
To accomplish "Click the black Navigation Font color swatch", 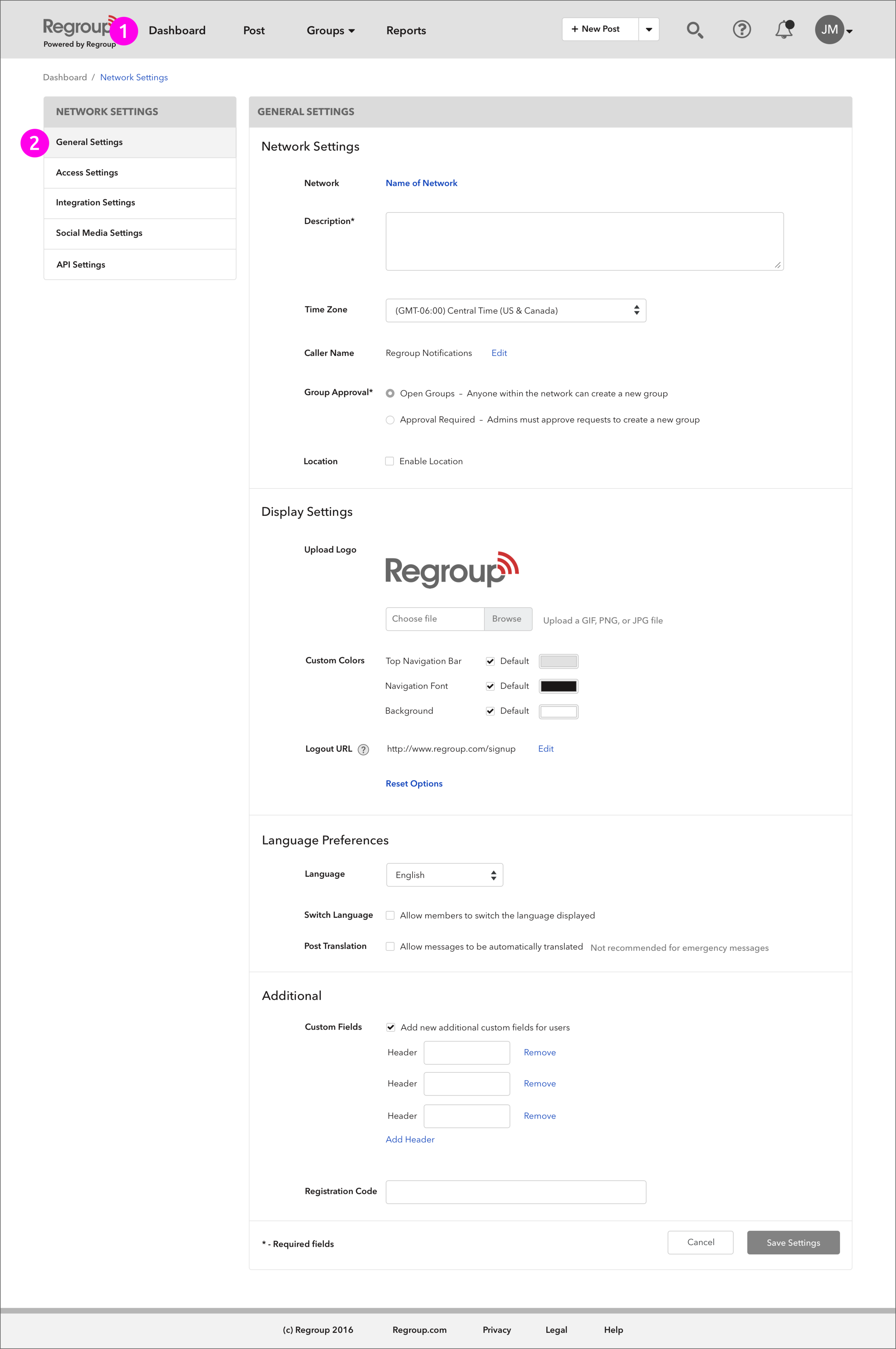I will click(x=558, y=686).
